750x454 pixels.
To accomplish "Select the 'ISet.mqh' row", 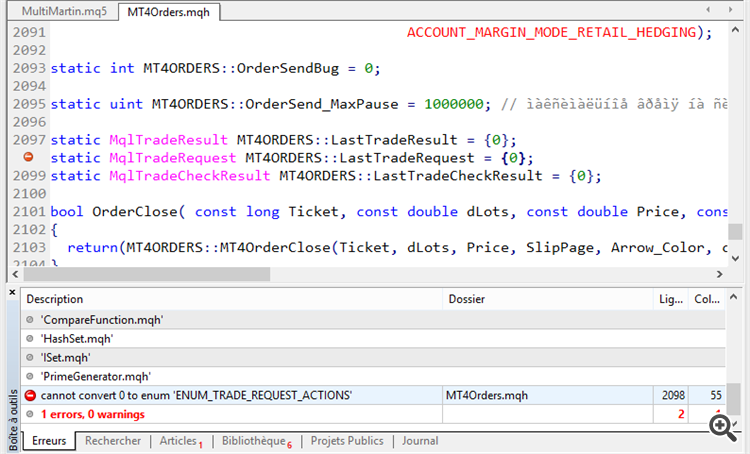I will pyautogui.click(x=373, y=357).
